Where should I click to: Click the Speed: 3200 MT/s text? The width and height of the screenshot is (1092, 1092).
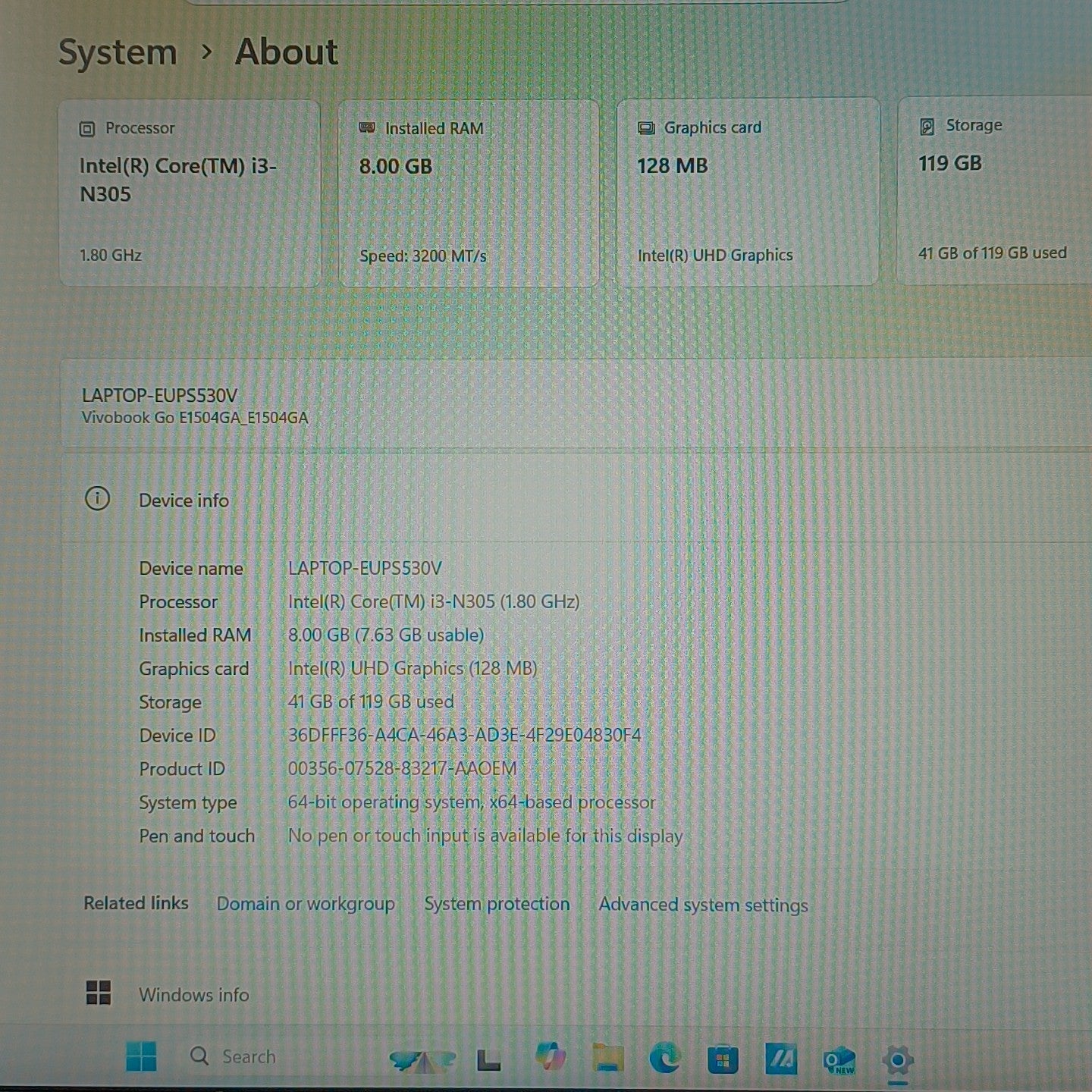click(423, 256)
